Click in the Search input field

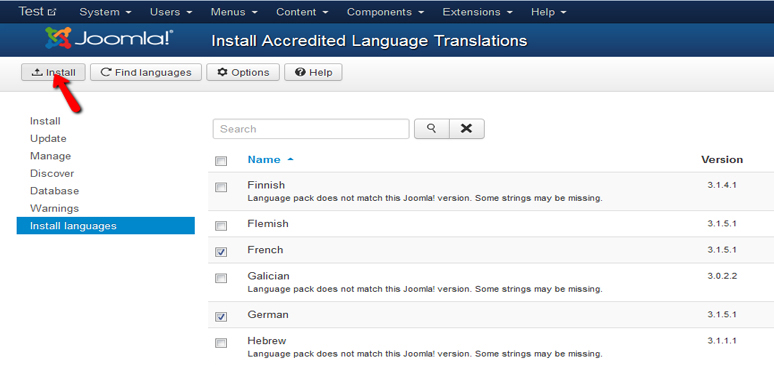tap(311, 129)
